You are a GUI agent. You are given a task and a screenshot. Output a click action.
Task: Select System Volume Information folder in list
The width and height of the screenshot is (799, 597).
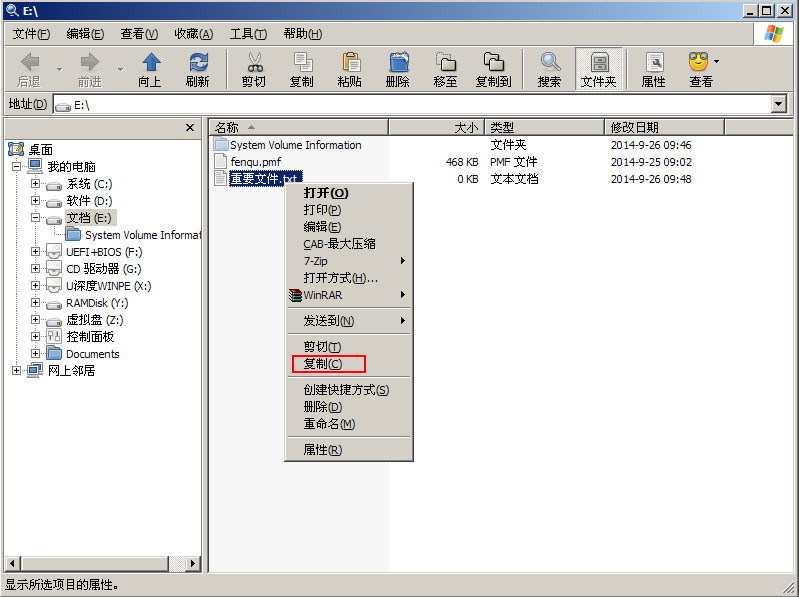click(296, 145)
